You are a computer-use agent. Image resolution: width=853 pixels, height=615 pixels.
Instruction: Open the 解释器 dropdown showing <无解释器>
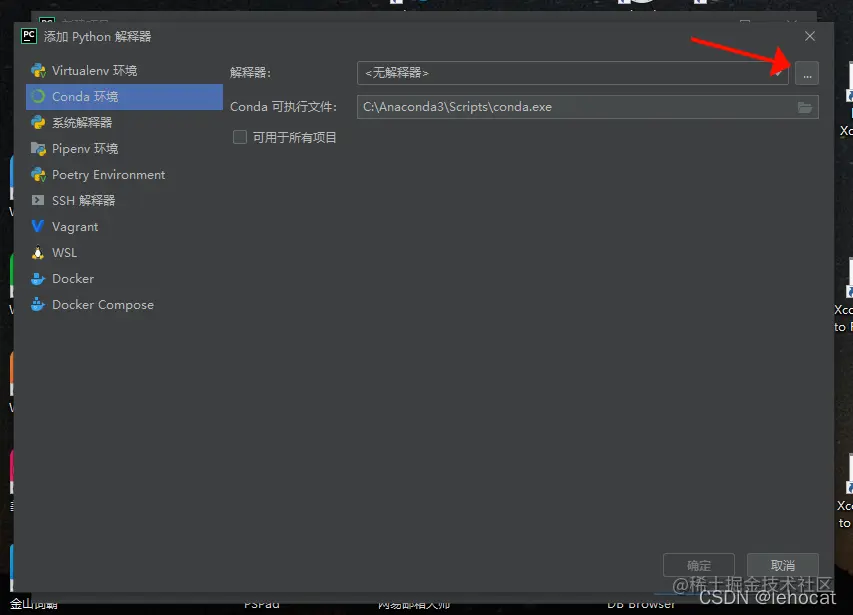[572, 73]
